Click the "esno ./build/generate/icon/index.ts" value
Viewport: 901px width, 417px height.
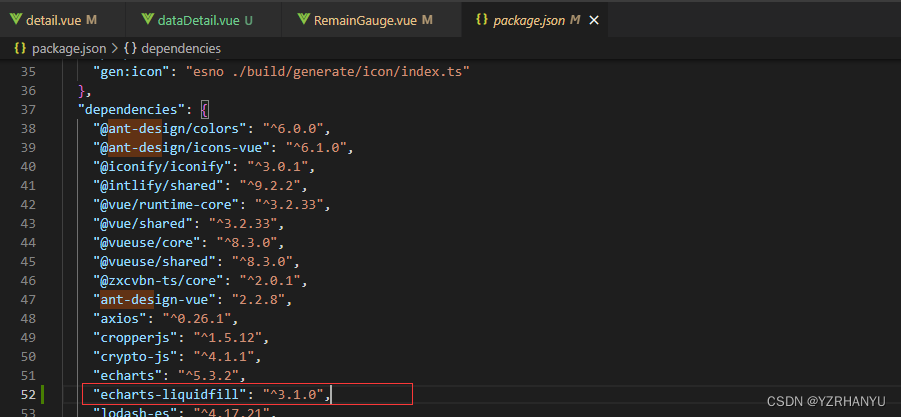pyautogui.click(x=328, y=72)
